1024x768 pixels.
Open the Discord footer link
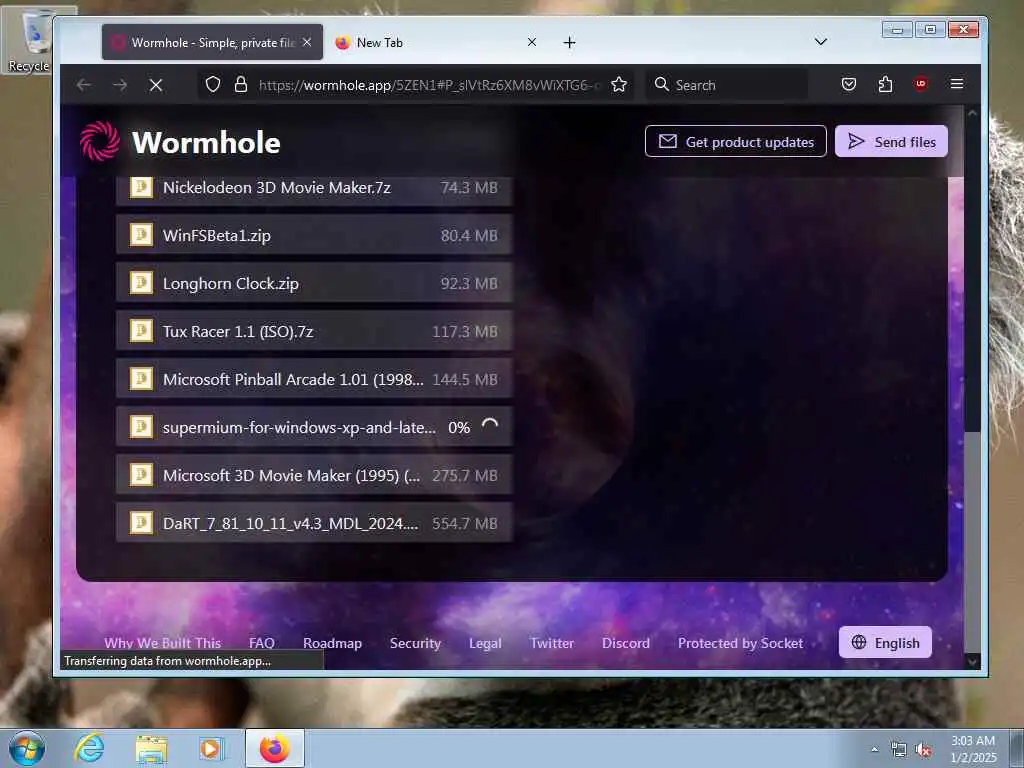click(x=626, y=643)
